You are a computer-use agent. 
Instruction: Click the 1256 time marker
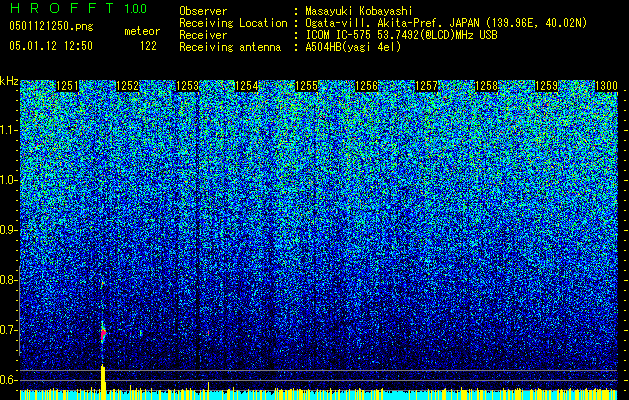(367, 86)
